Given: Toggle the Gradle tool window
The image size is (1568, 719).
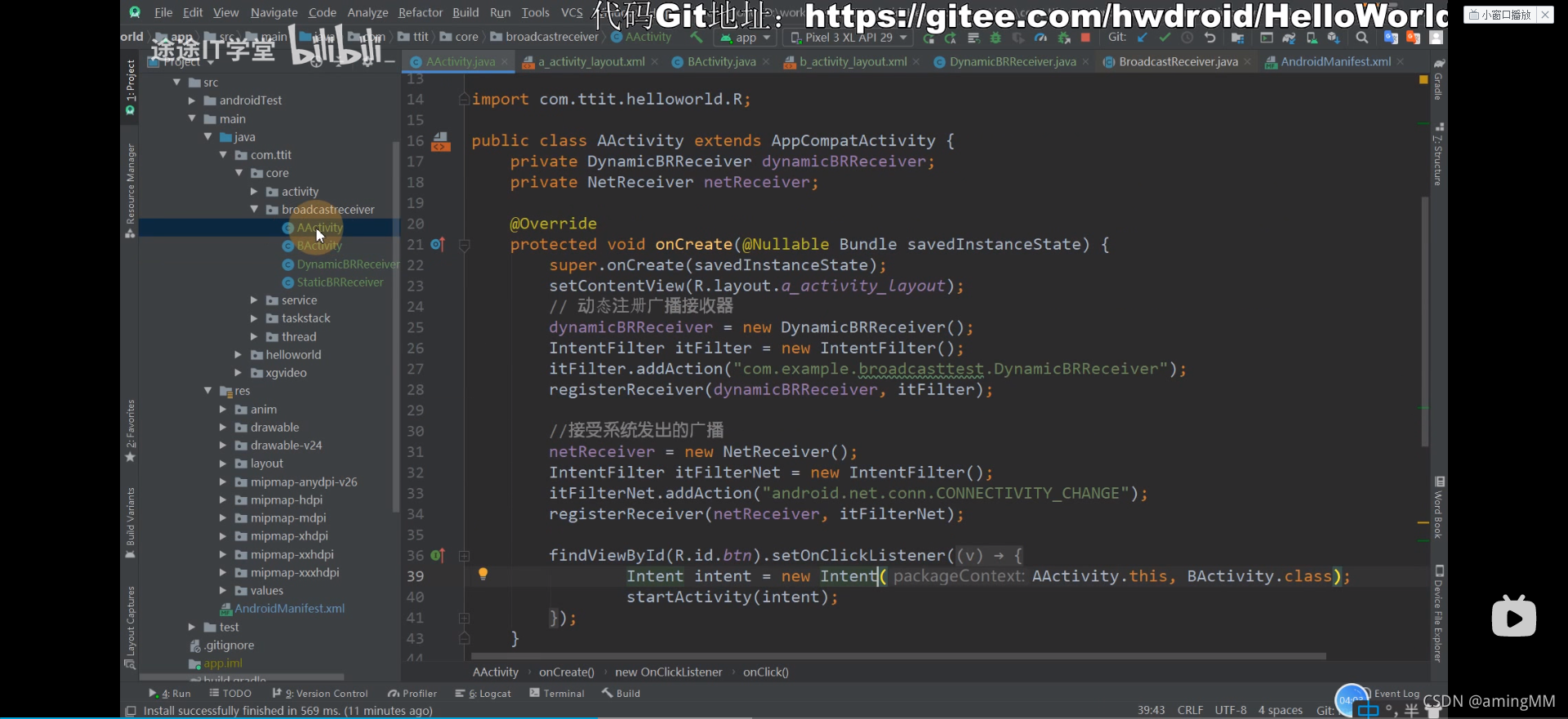Looking at the screenshot, I should [x=1439, y=80].
